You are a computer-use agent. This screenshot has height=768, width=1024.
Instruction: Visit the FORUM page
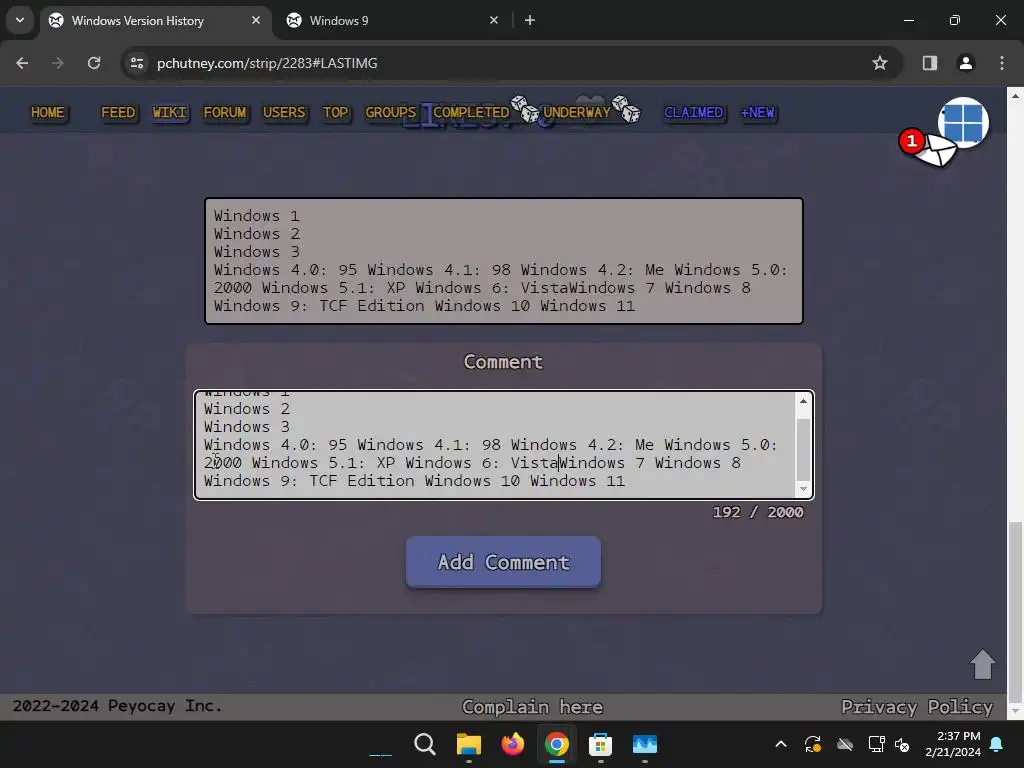[225, 112]
